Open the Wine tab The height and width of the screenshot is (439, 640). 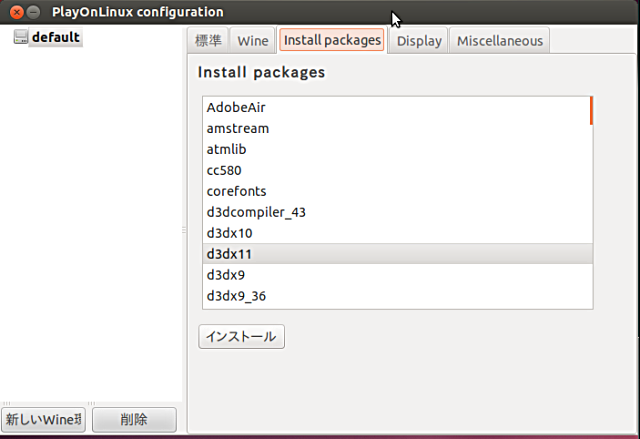[x=253, y=40]
